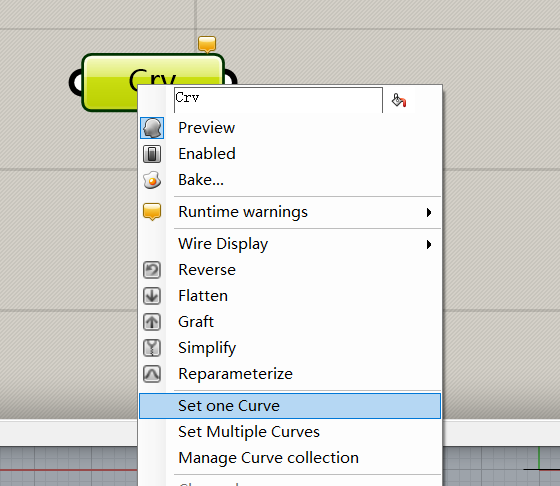
Task: Expand the Runtime warnings submenu arrow
Action: 429,212
